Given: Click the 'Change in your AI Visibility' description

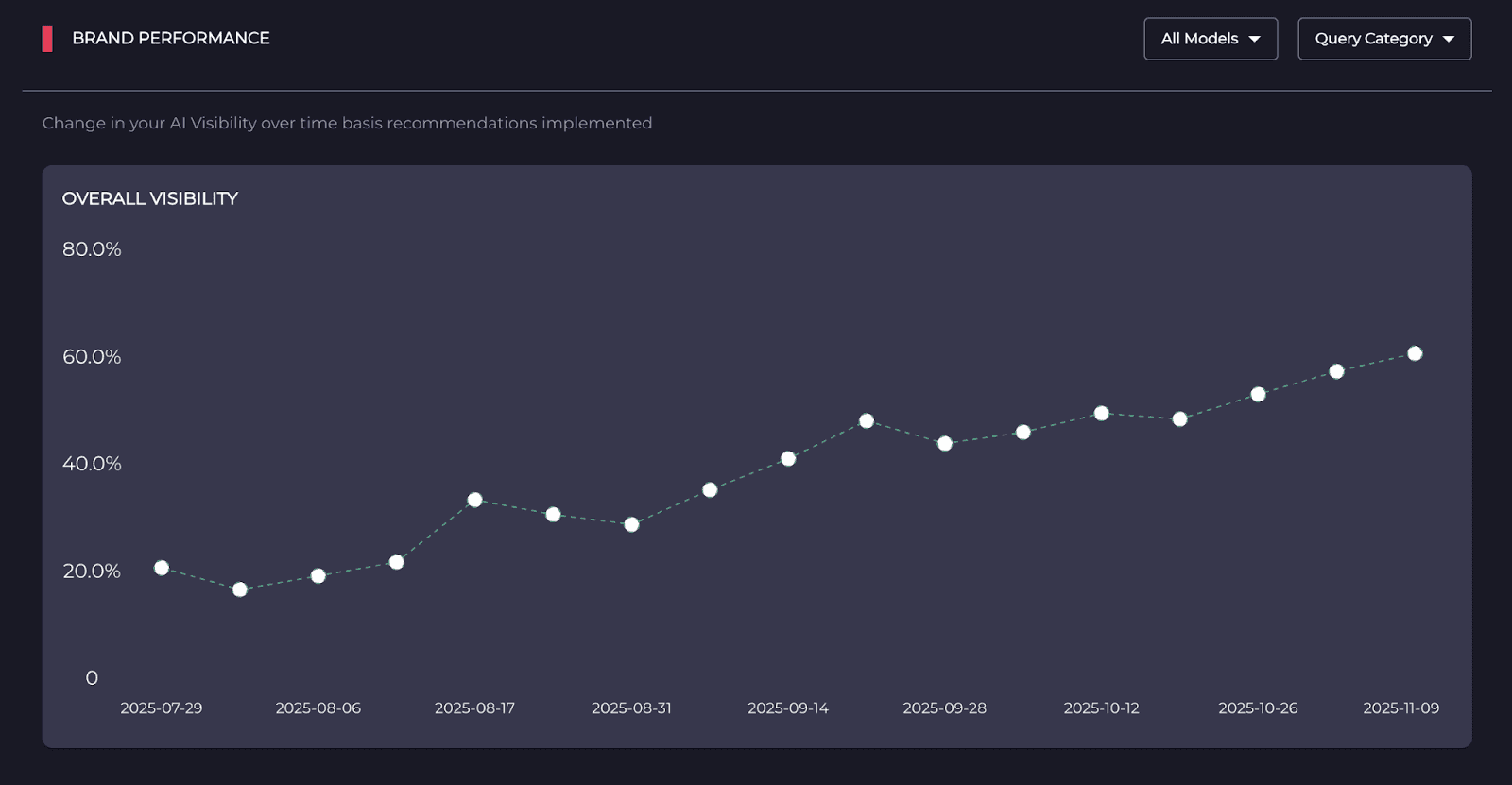Looking at the screenshot, I should 347,123.
